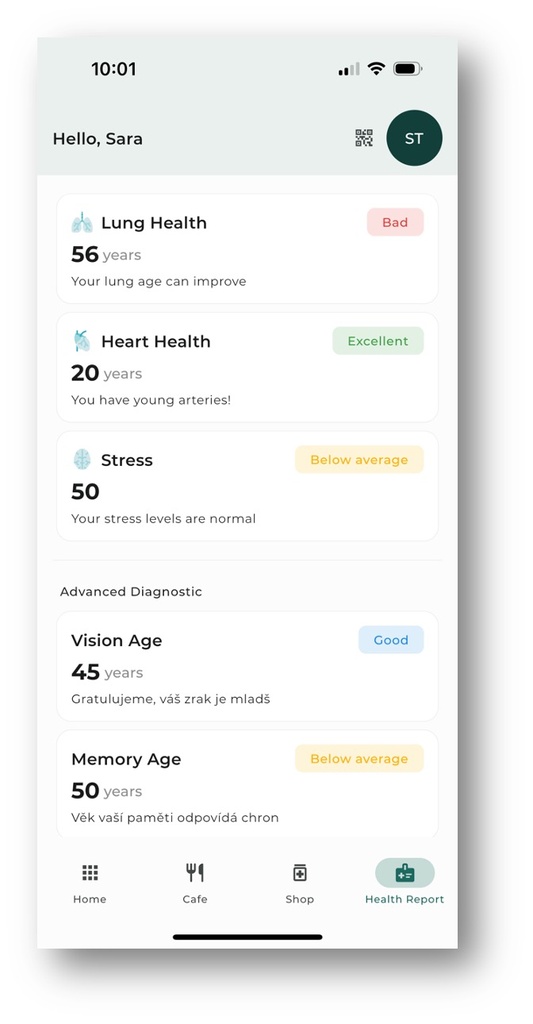Viewport: 533px width, 1024px height.
Task: Click the lungs icon beside Lung Health
Action: pos(82,223)
